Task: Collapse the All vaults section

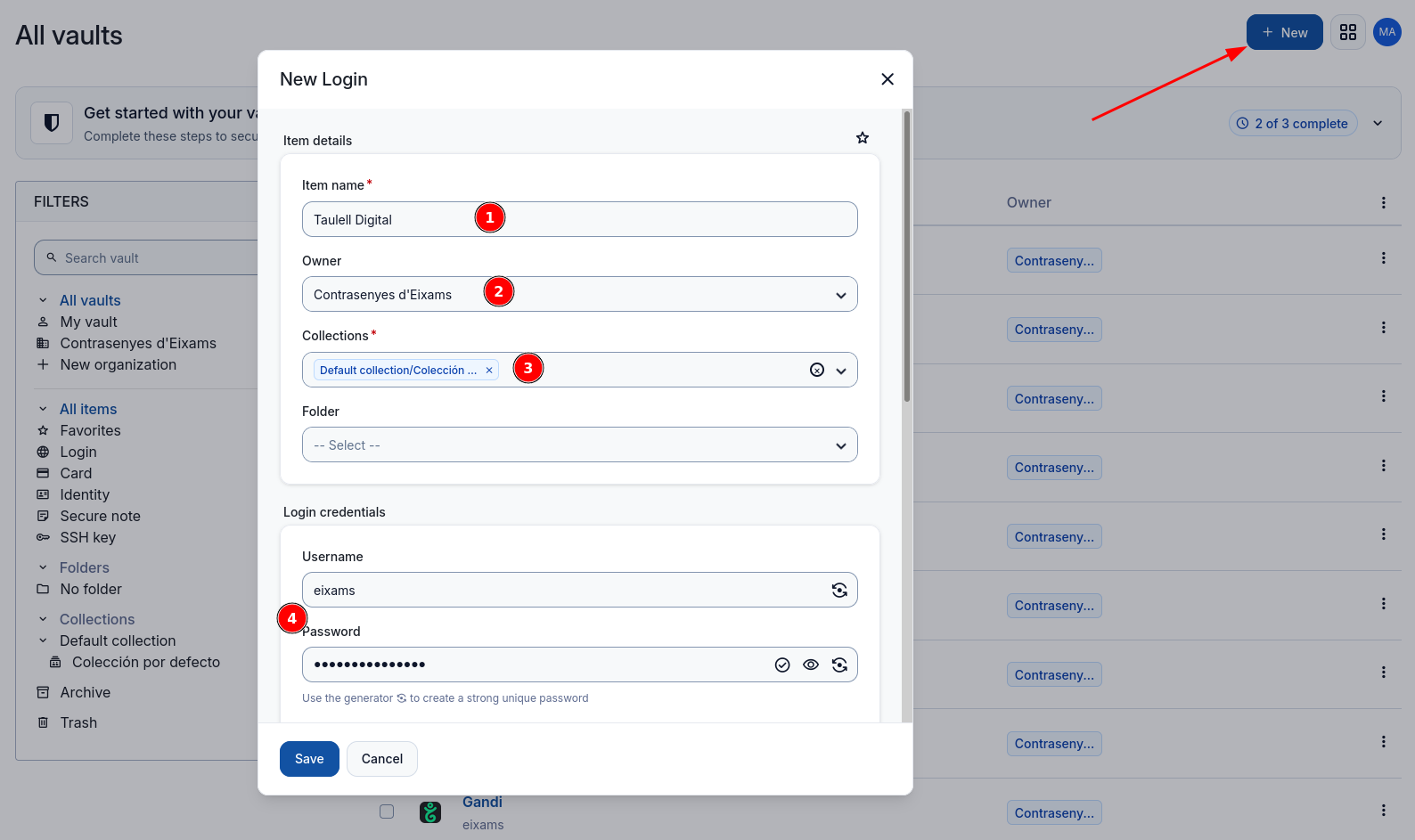Action: tap(43, 301)
